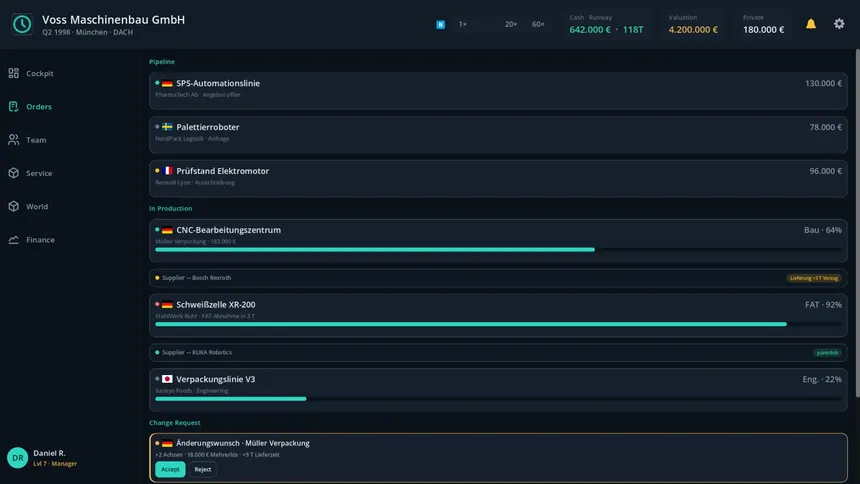This screenshot has height=484, width=860.
Task: Open settings gear
Action: click(x=839, y=24)
